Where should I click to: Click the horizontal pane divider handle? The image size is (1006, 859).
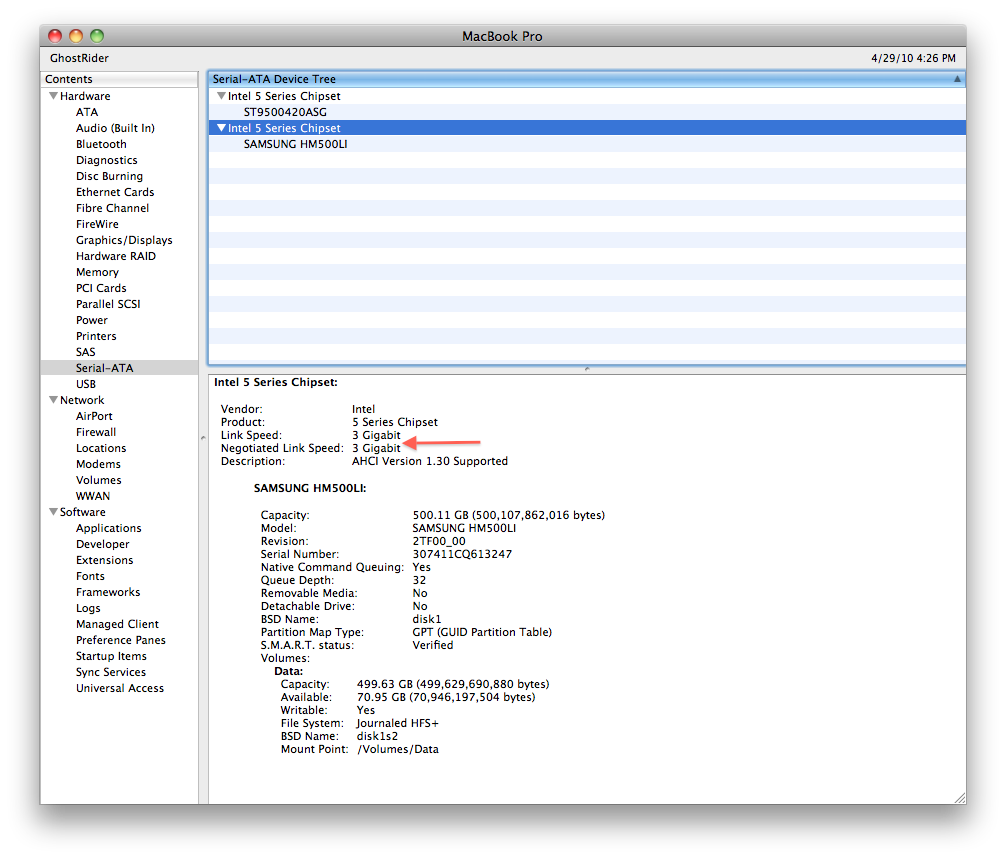(586, 369)
